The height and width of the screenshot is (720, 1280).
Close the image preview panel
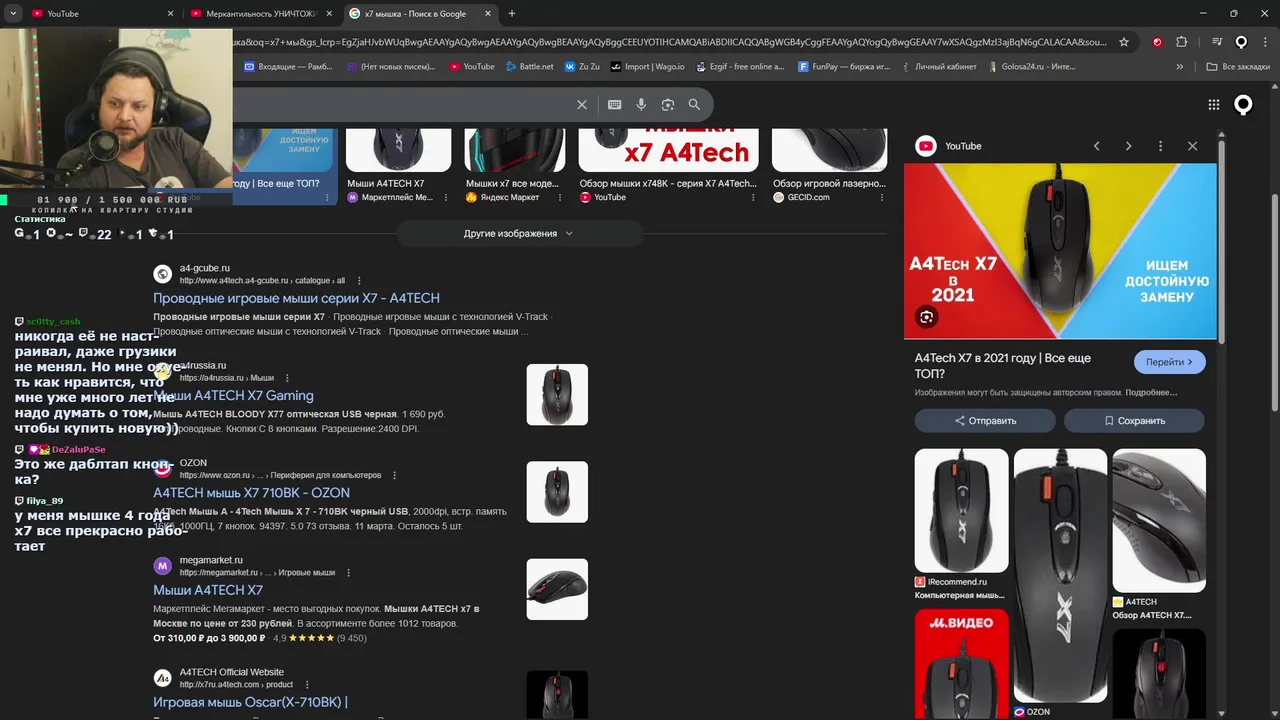(x=1192, y=146)
